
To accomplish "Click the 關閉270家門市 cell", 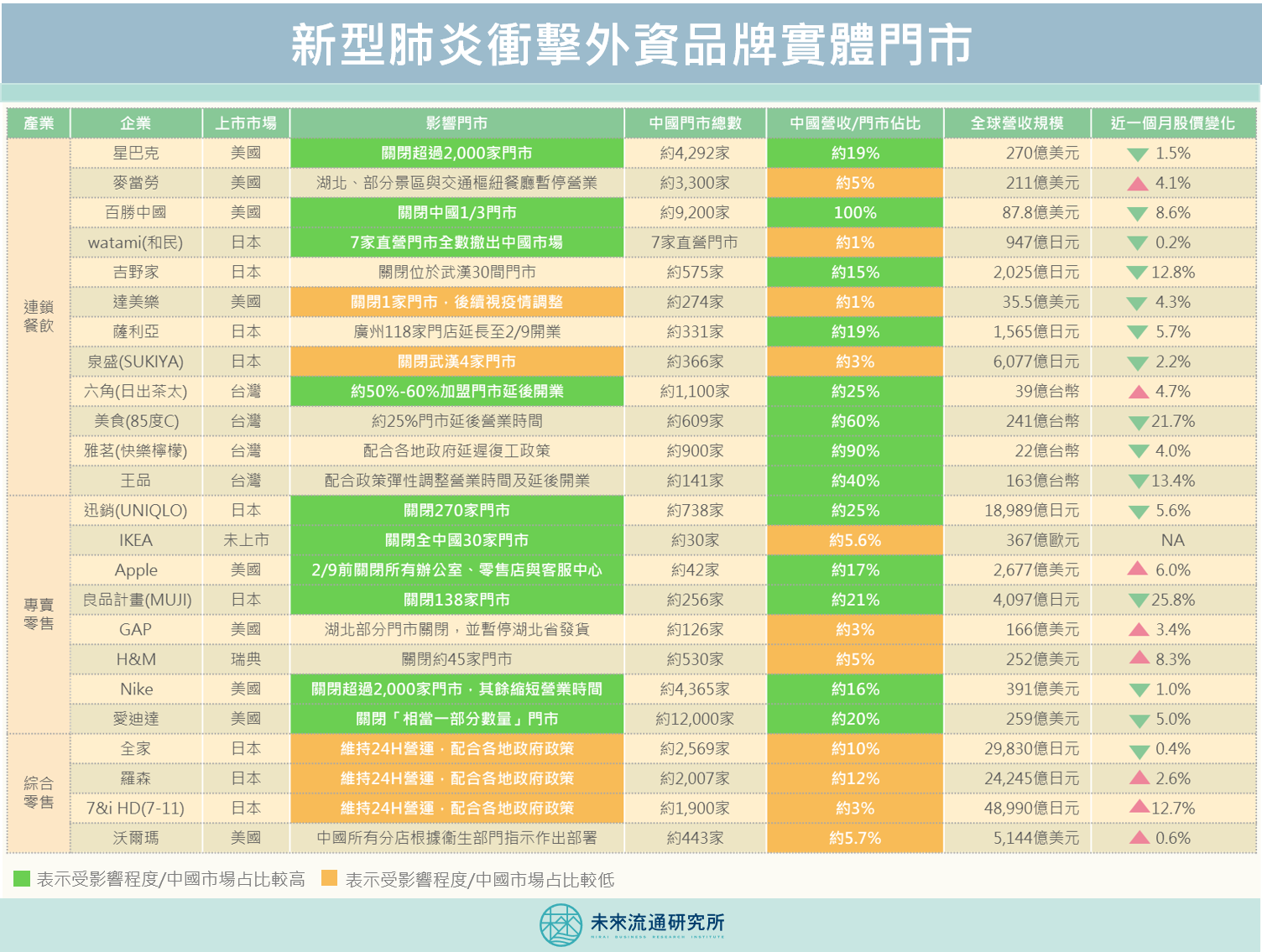I will [x=456, y=510].
